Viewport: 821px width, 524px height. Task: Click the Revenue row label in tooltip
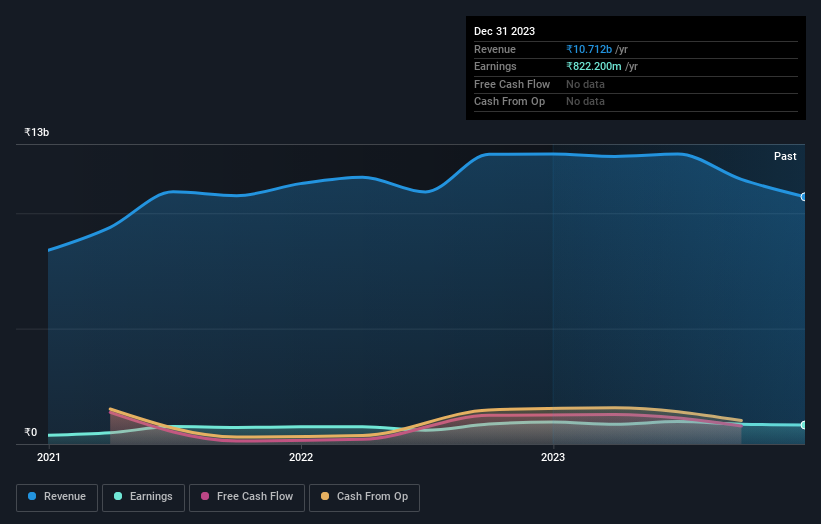(x=495, y=49)
